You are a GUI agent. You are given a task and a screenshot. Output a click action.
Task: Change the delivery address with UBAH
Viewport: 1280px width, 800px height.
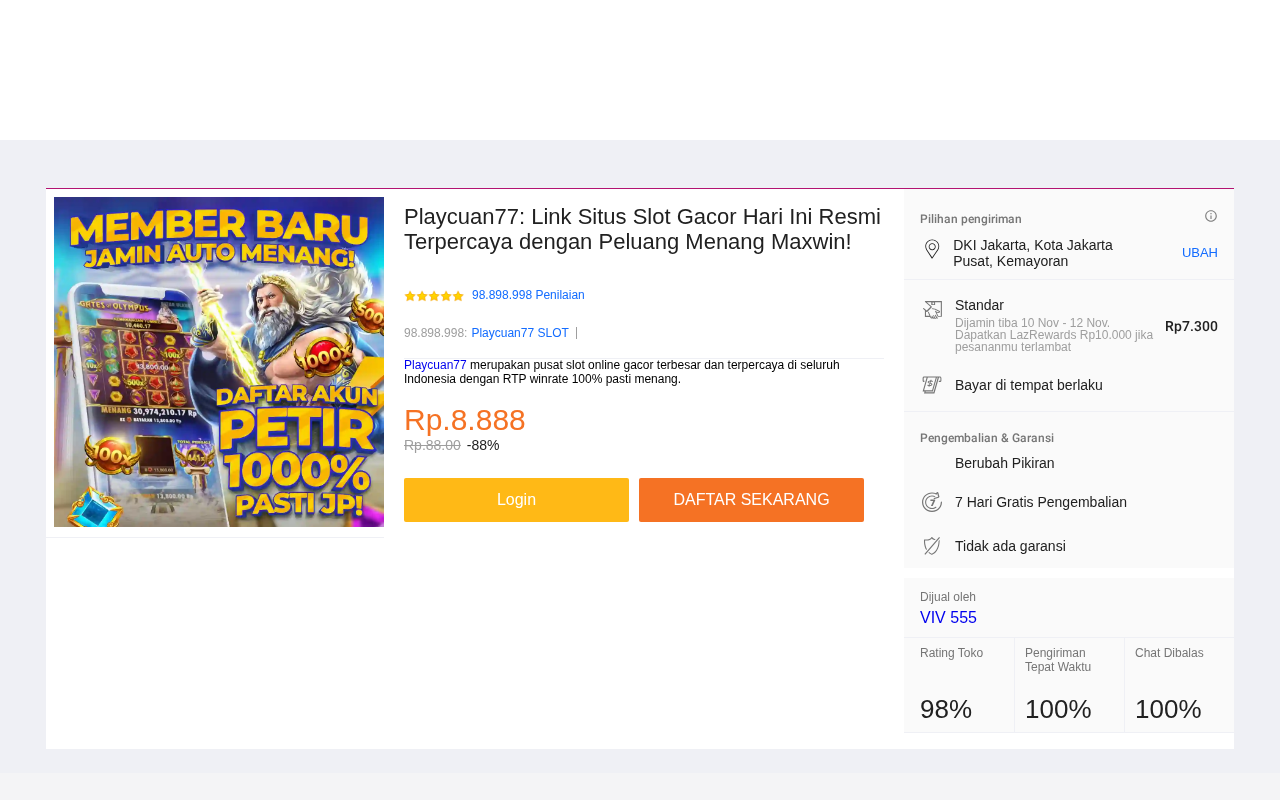(1200, 253)
